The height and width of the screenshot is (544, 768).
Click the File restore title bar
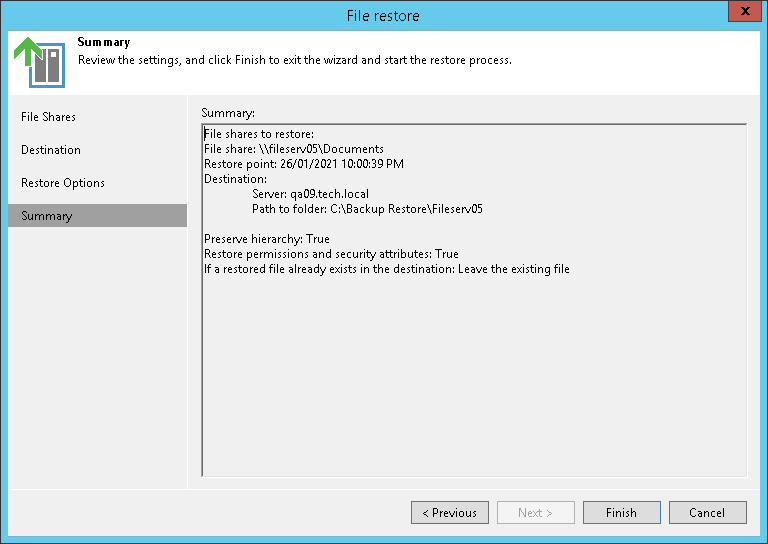[x=383, y=16]
